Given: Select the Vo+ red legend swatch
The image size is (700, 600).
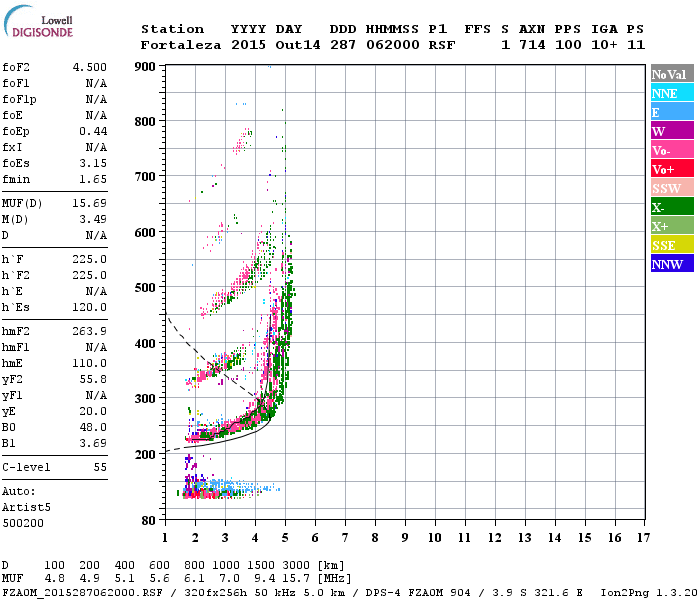Looking at the screenshot, I should click(x=672, y=168).
